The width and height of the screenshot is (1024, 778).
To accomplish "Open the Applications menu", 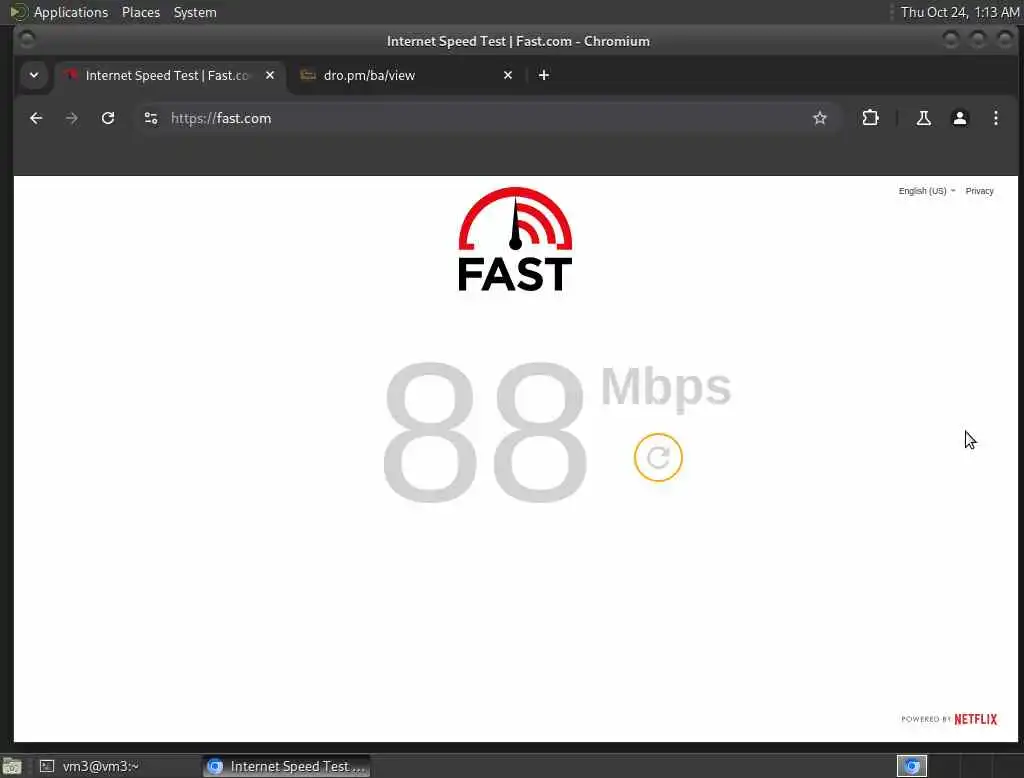I will pos(71,12).
